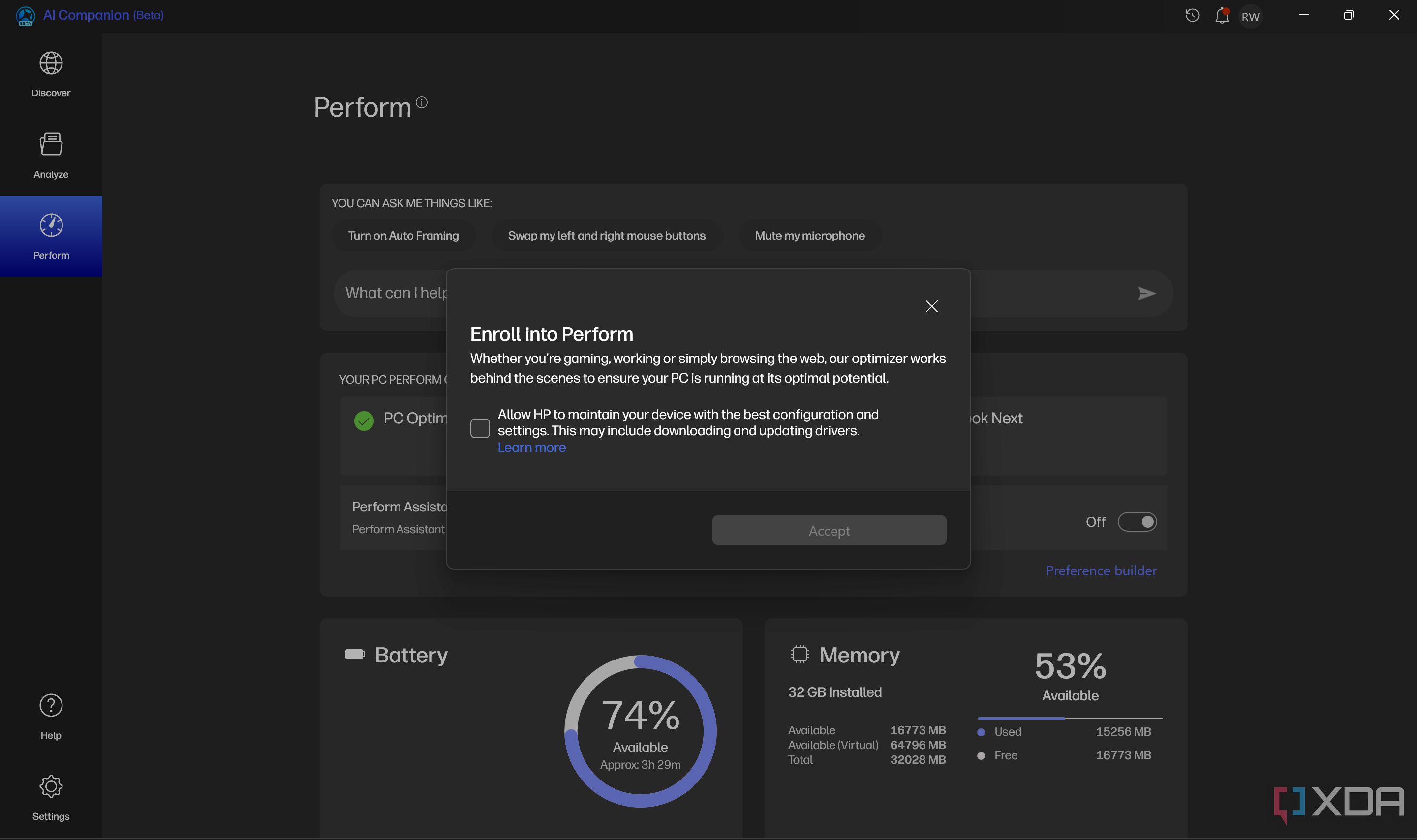Open the Preference builder link
1417x840 pixels.
coord(1101,570)
